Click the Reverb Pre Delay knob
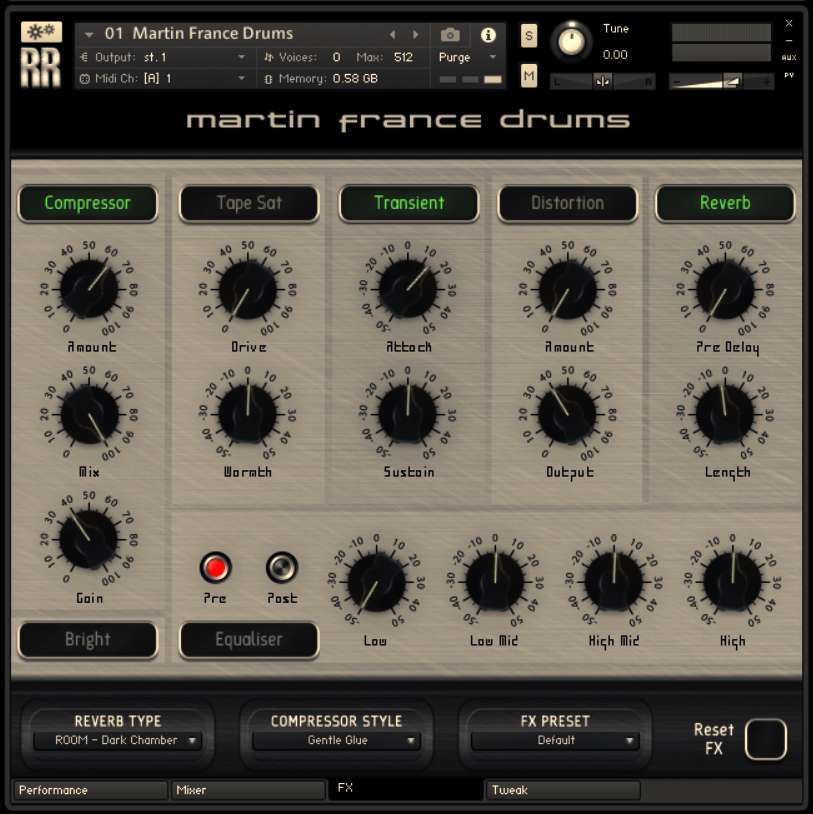Image resolution: width=813 pixels, height=814 pixels. 725,289
